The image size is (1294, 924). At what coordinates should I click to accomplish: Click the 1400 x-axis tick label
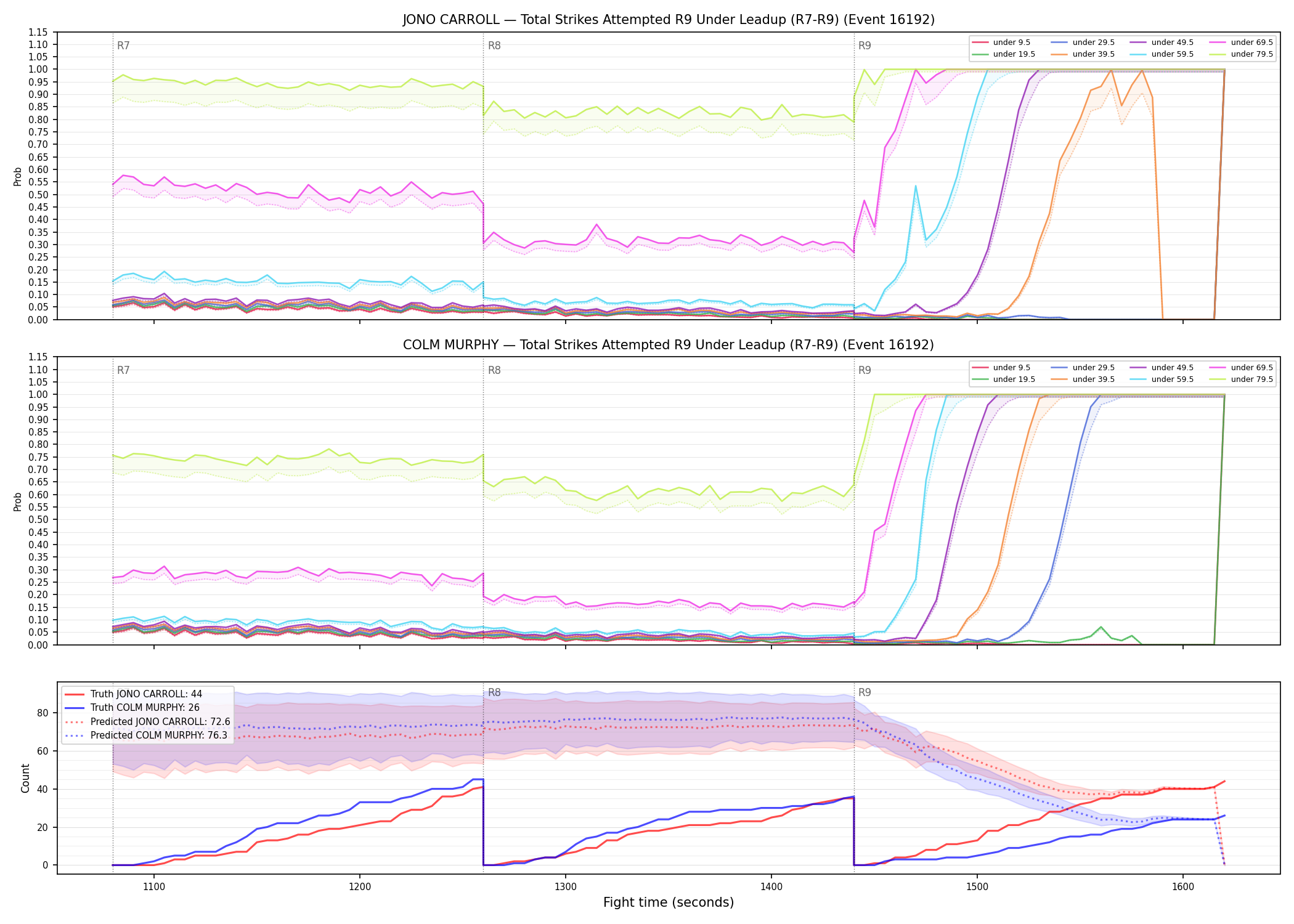pyautogui.click(x=771, y=887)
